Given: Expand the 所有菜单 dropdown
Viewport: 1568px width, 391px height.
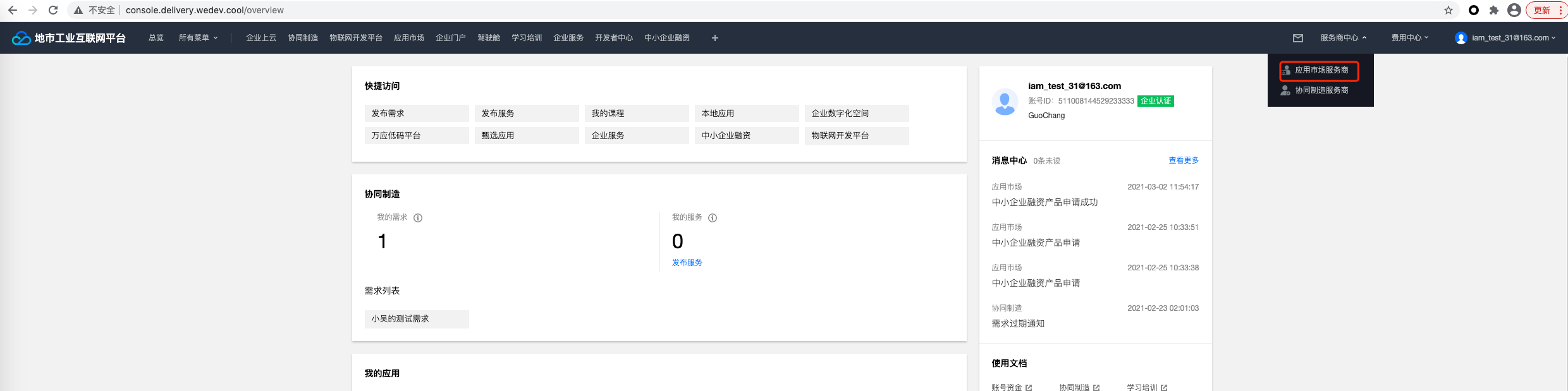Looking at the screenshot, I should click(198, 38).
